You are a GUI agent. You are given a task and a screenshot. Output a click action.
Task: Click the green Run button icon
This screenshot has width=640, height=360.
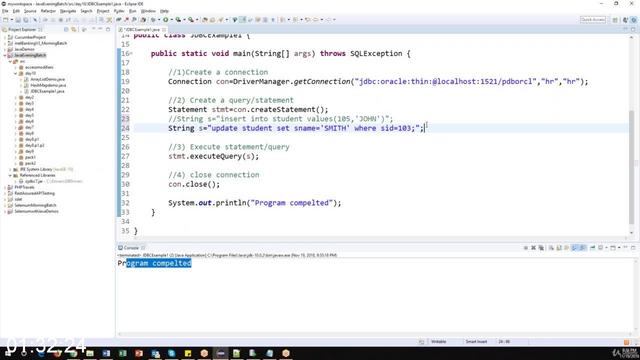(166, 20)
